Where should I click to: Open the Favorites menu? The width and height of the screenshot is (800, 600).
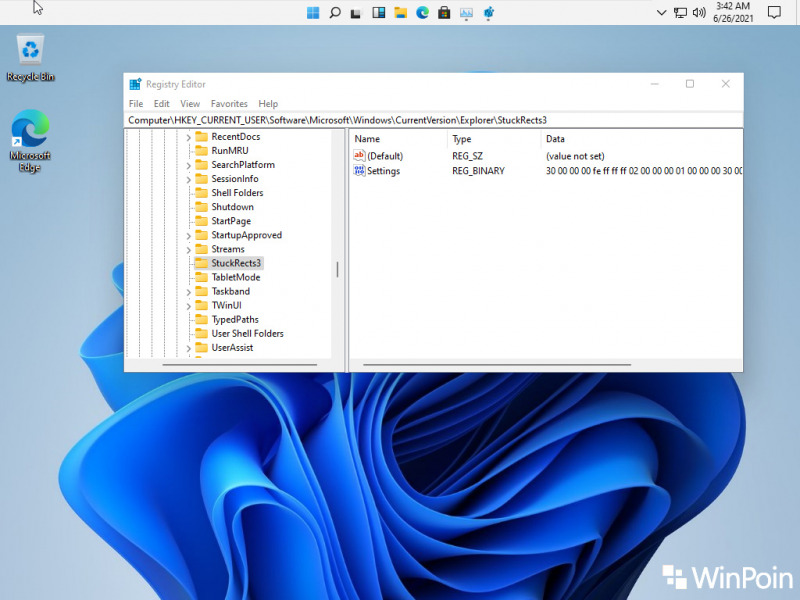[x=229, y=104]
